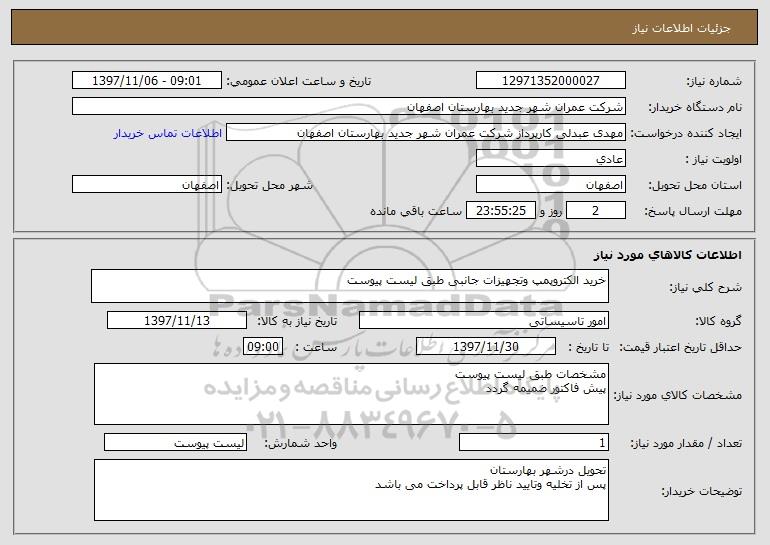
Task: Click the label تعداد / مقدار مورد نیاز
Action: pyautogui.click(x=686, y=443)
